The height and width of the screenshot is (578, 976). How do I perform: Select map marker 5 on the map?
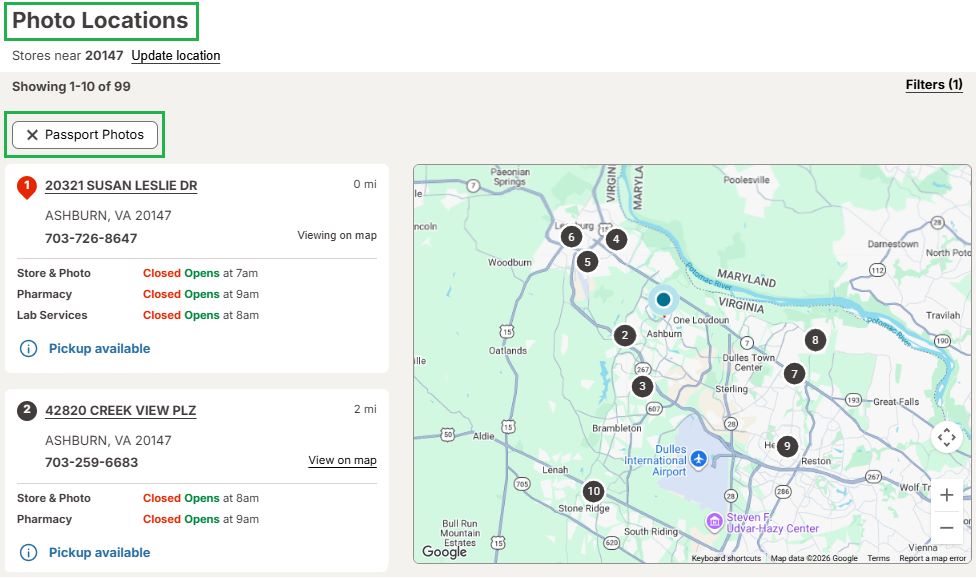[x=587, y=262]
